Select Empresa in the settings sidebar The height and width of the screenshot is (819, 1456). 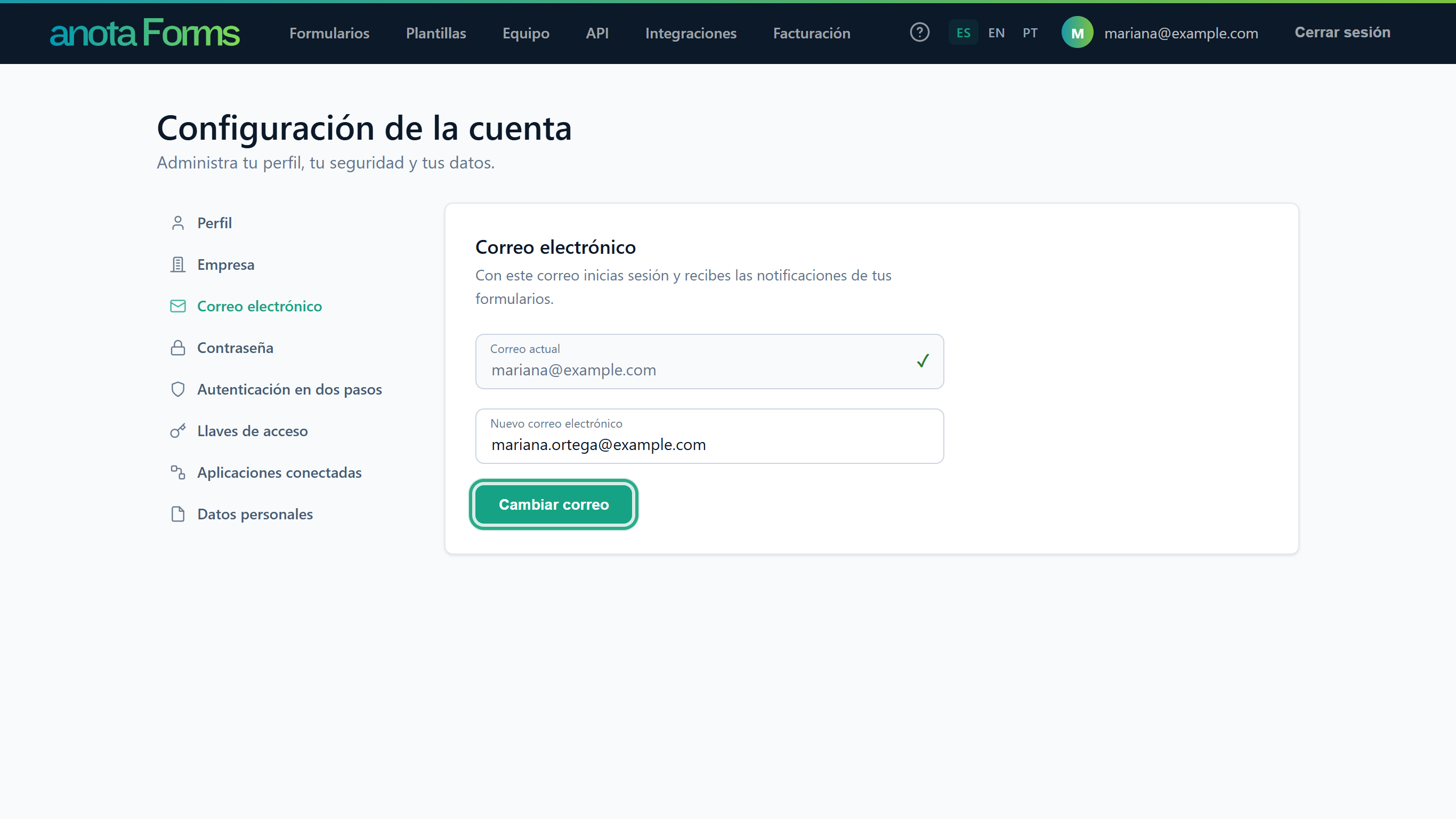click(225, 264)
